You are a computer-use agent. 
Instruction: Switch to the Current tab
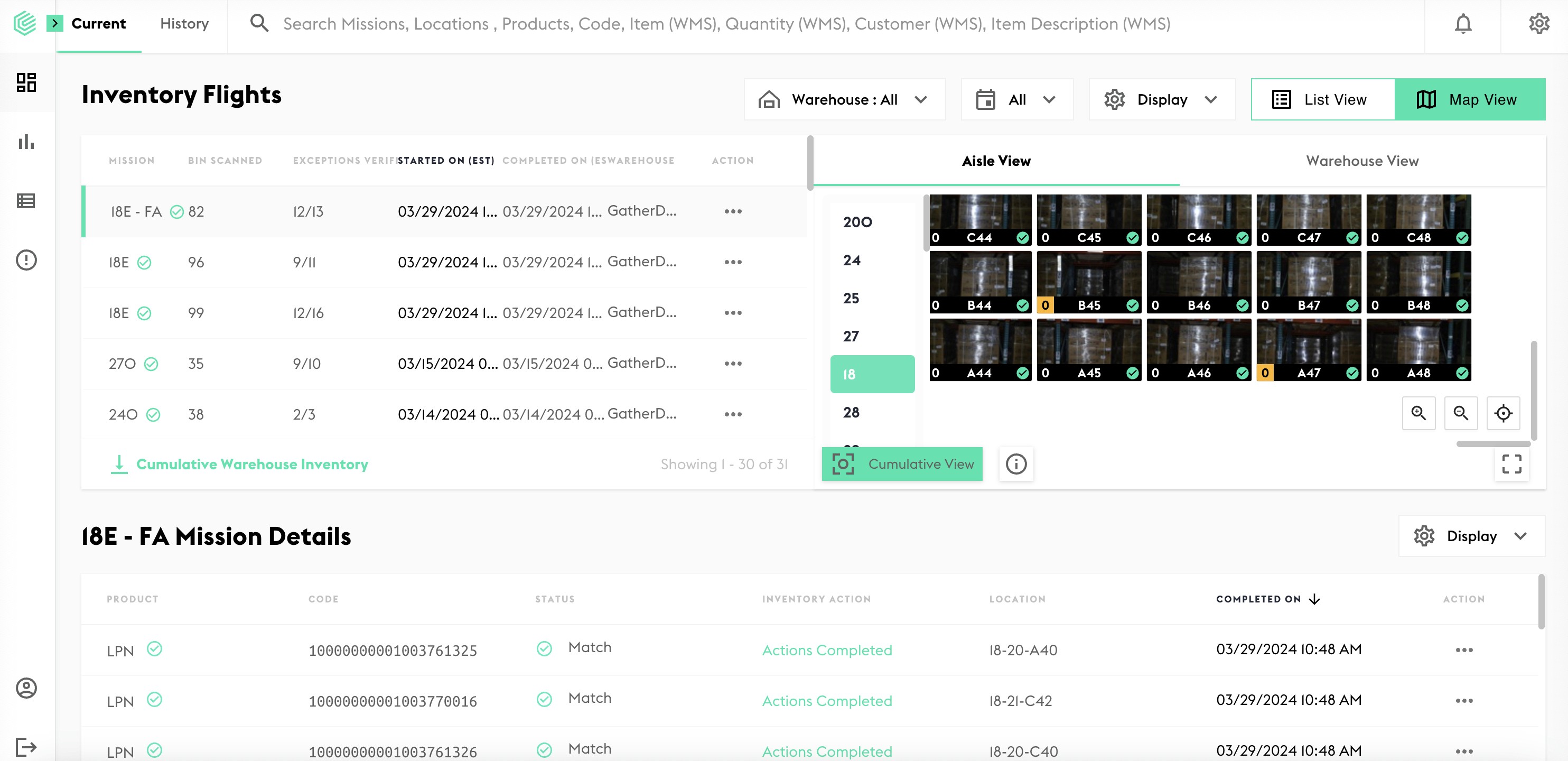tap(99, 24)
